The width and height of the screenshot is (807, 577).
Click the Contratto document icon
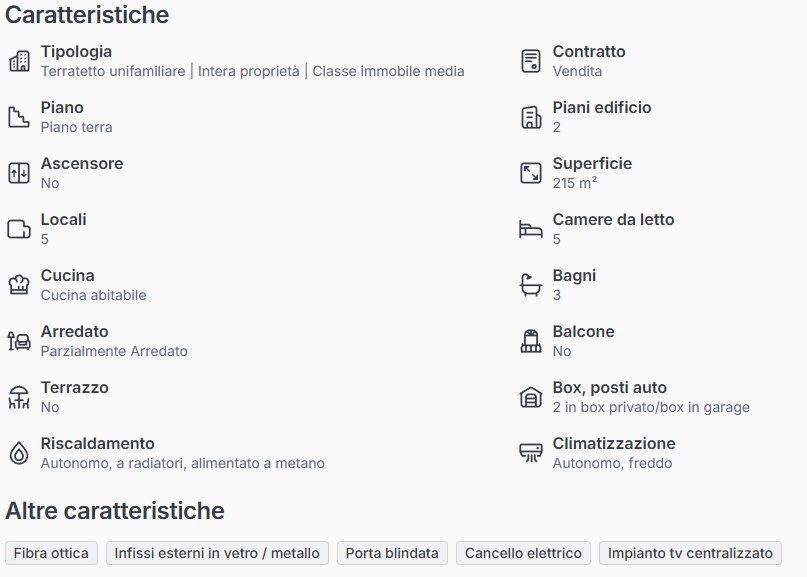[531, 61]
